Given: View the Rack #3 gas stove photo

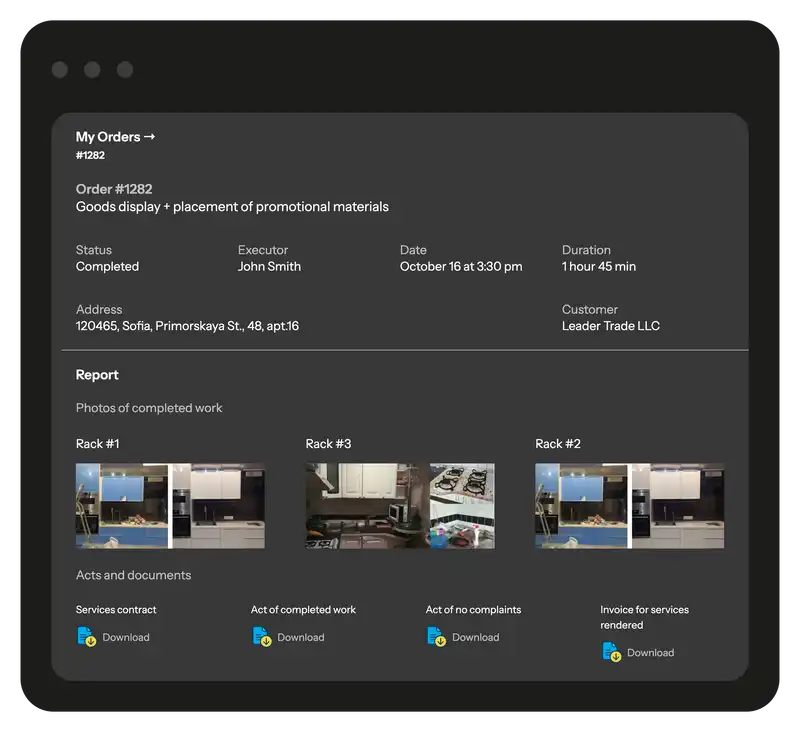Looking at the screenshot, I should (x=462, y=505).
